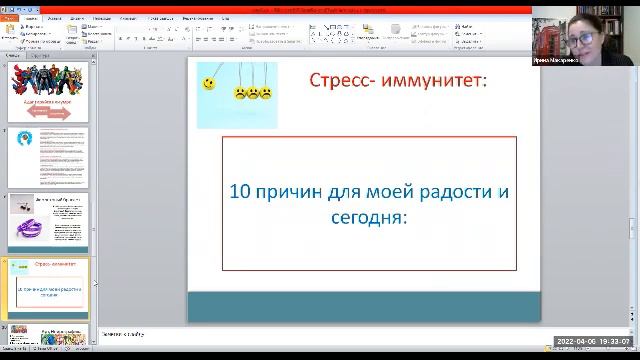640x360 pixels.
Task: Toggle strikethrough formatting
Action: 152,39
